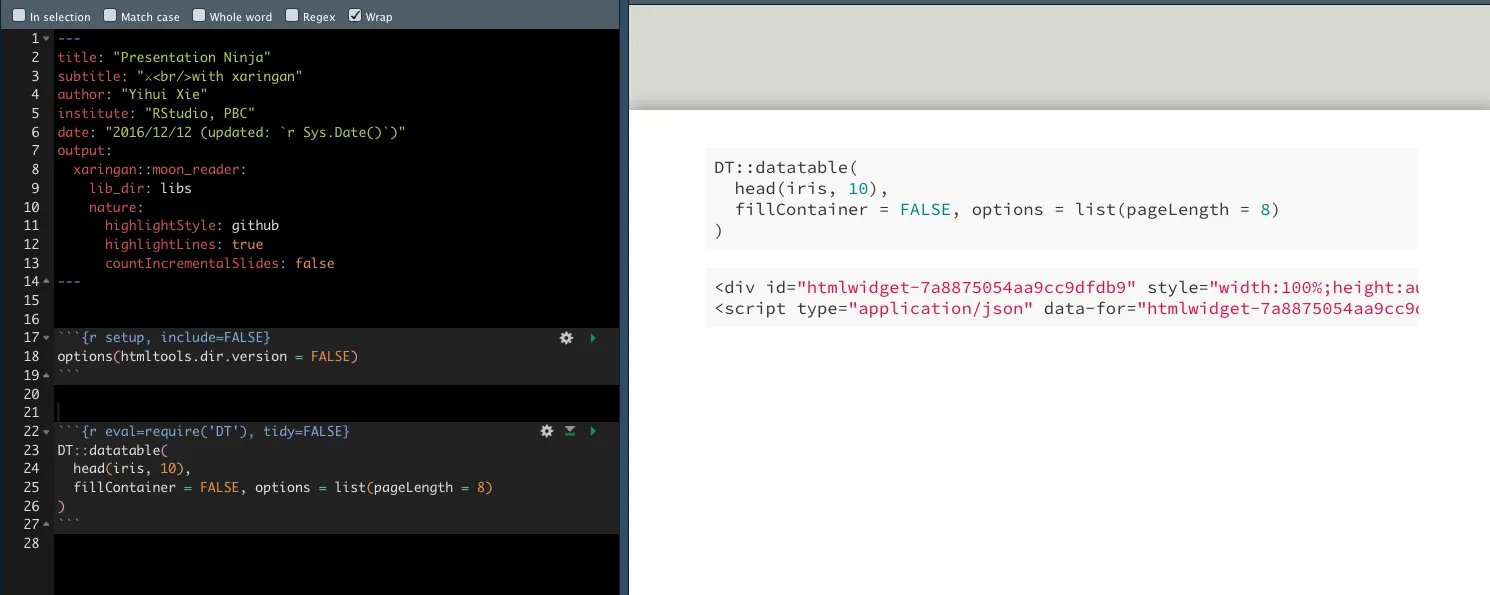Click the lib_dir: libs line
Viewport: 1490px width, 595px height.
(140, 188)
